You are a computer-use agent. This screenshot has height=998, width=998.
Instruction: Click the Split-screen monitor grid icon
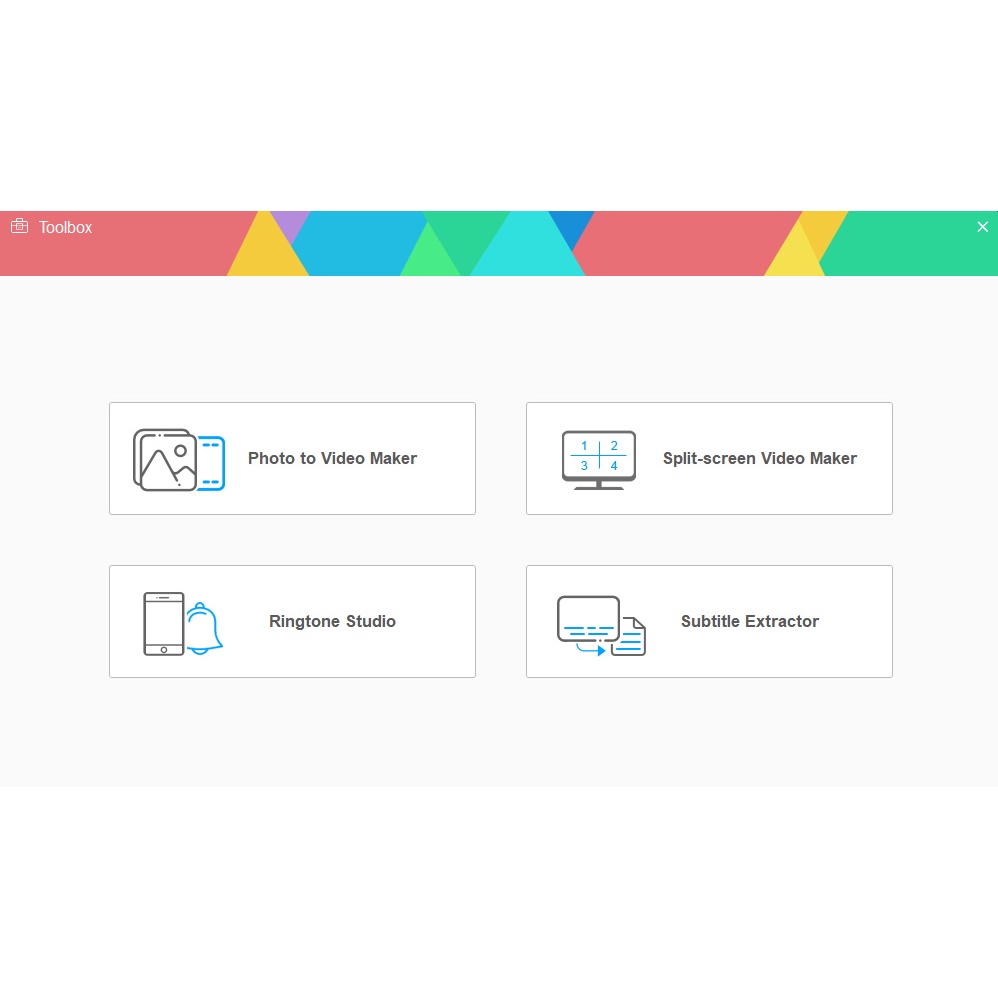[598, 460]
